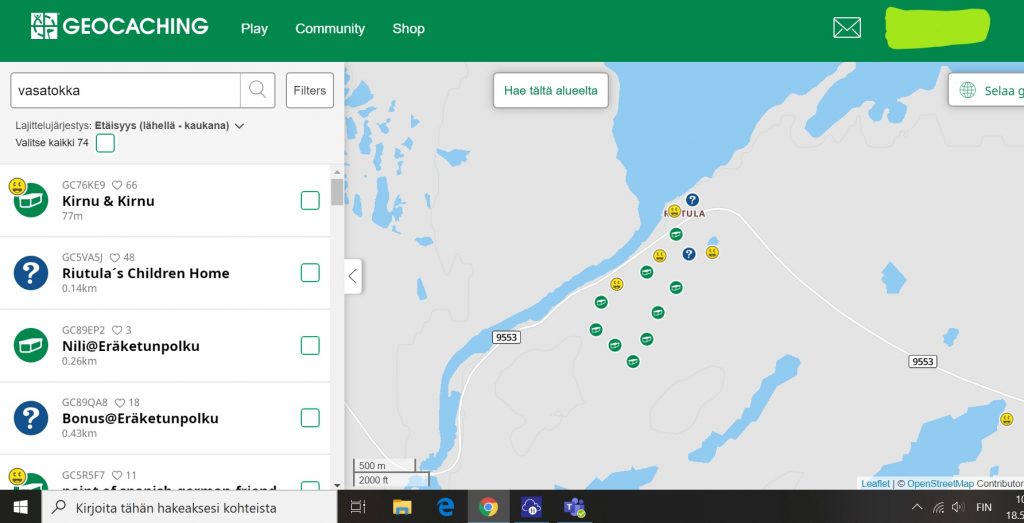The image size is (1024, 523).
Task: Click the Geocaching logo in the header
Action: [120, 27]
